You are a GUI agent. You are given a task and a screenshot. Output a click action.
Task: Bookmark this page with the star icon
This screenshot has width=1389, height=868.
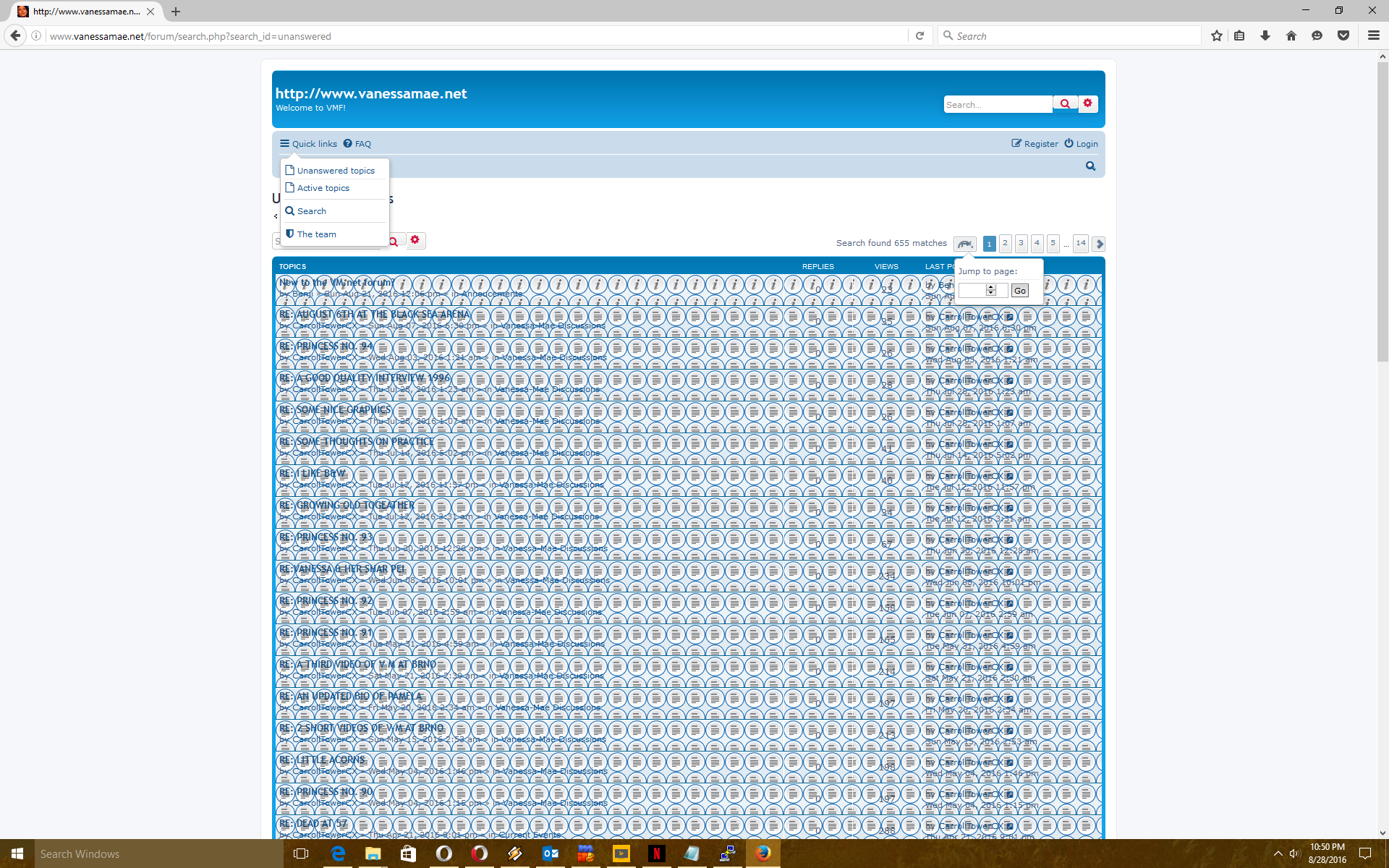tap(1217, 35)
